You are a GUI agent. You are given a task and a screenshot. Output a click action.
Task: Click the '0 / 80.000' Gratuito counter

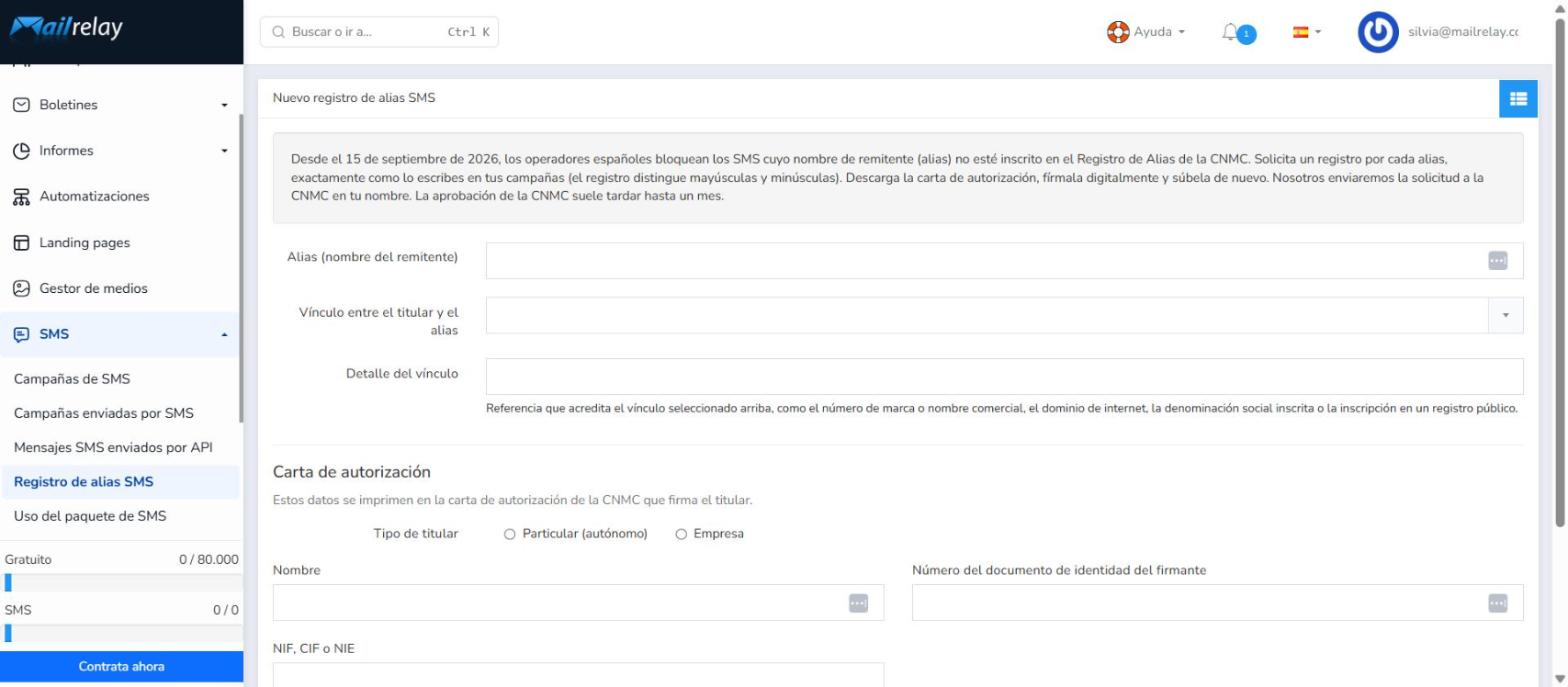208,559
